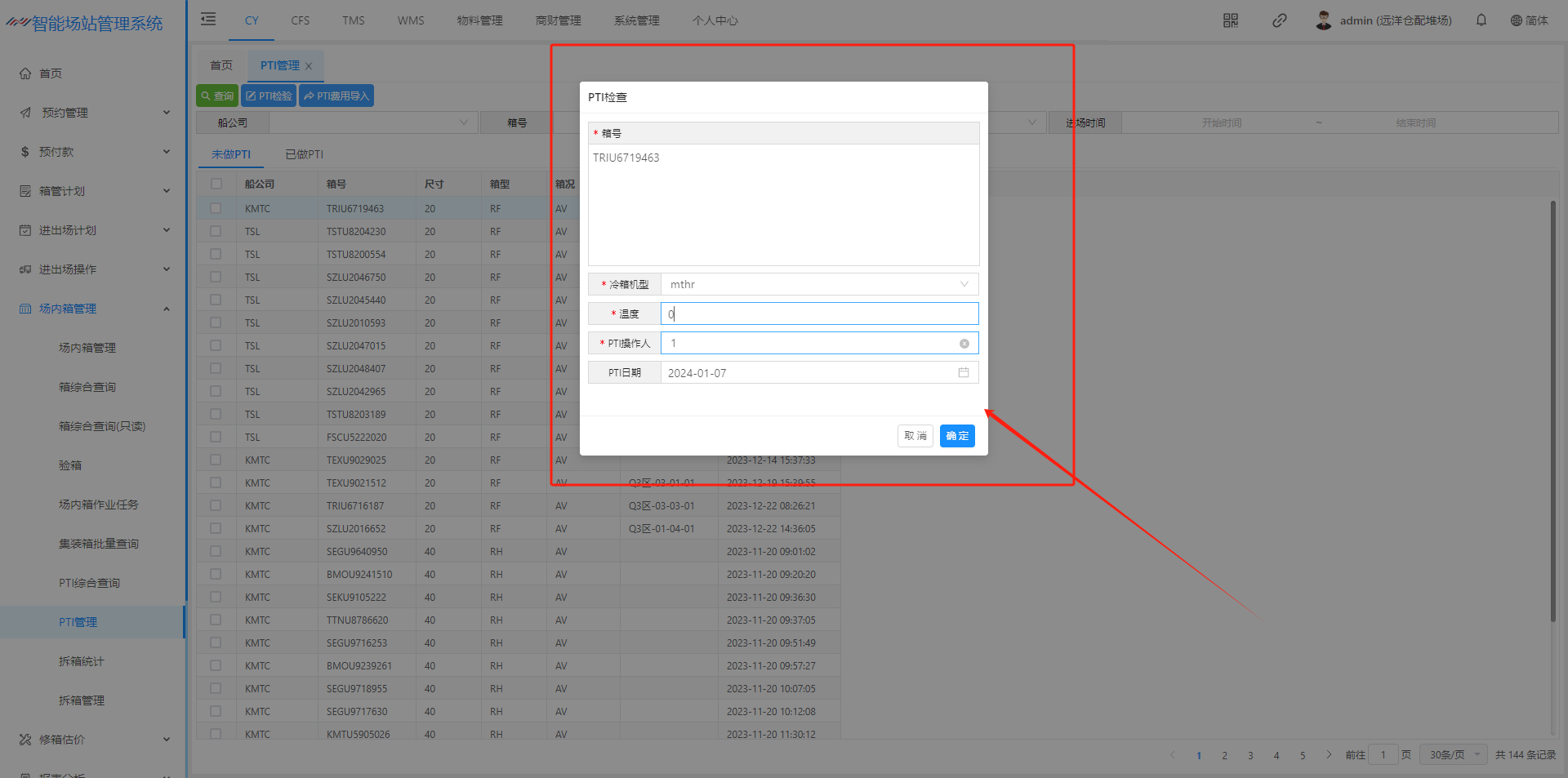1568x778 pixels.
Task: Click the sidebar collapse hamburger icon
Action: tap(208, 20)
